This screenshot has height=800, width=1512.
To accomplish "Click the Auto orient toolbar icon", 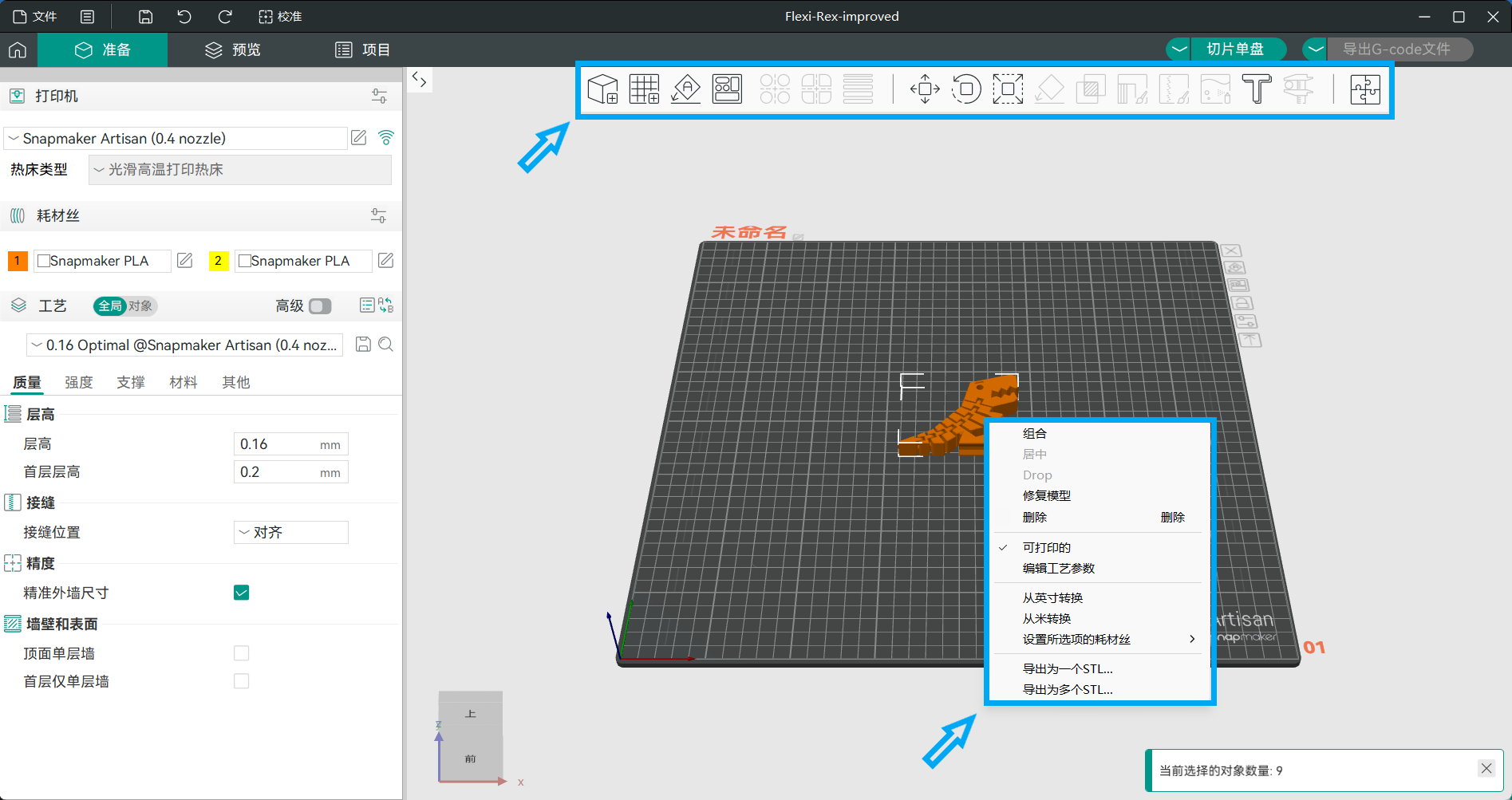I will pos(685,89).
